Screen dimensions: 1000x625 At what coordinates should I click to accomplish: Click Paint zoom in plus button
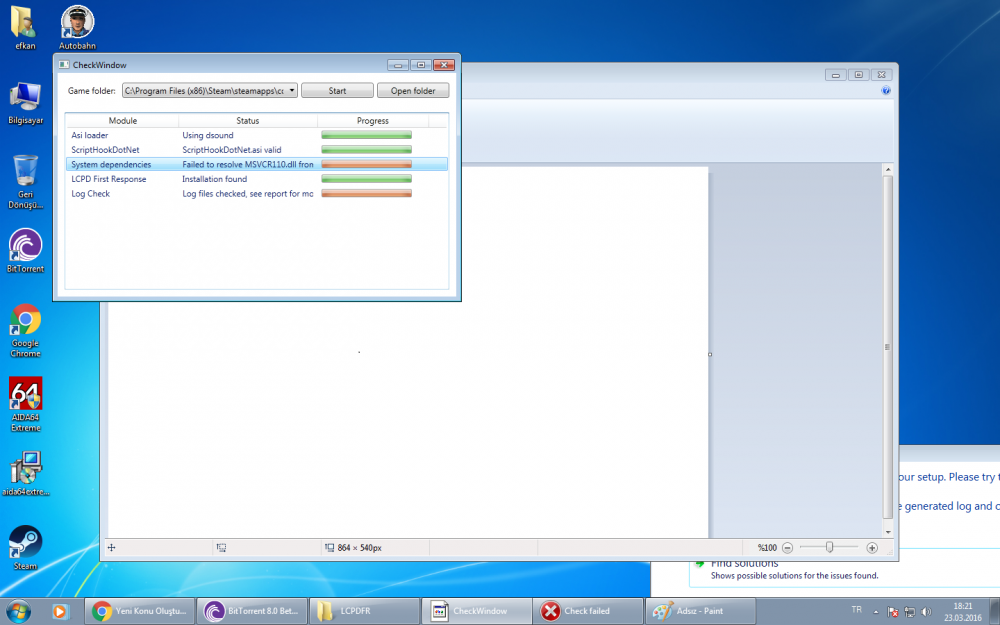(x=872, y=548)
